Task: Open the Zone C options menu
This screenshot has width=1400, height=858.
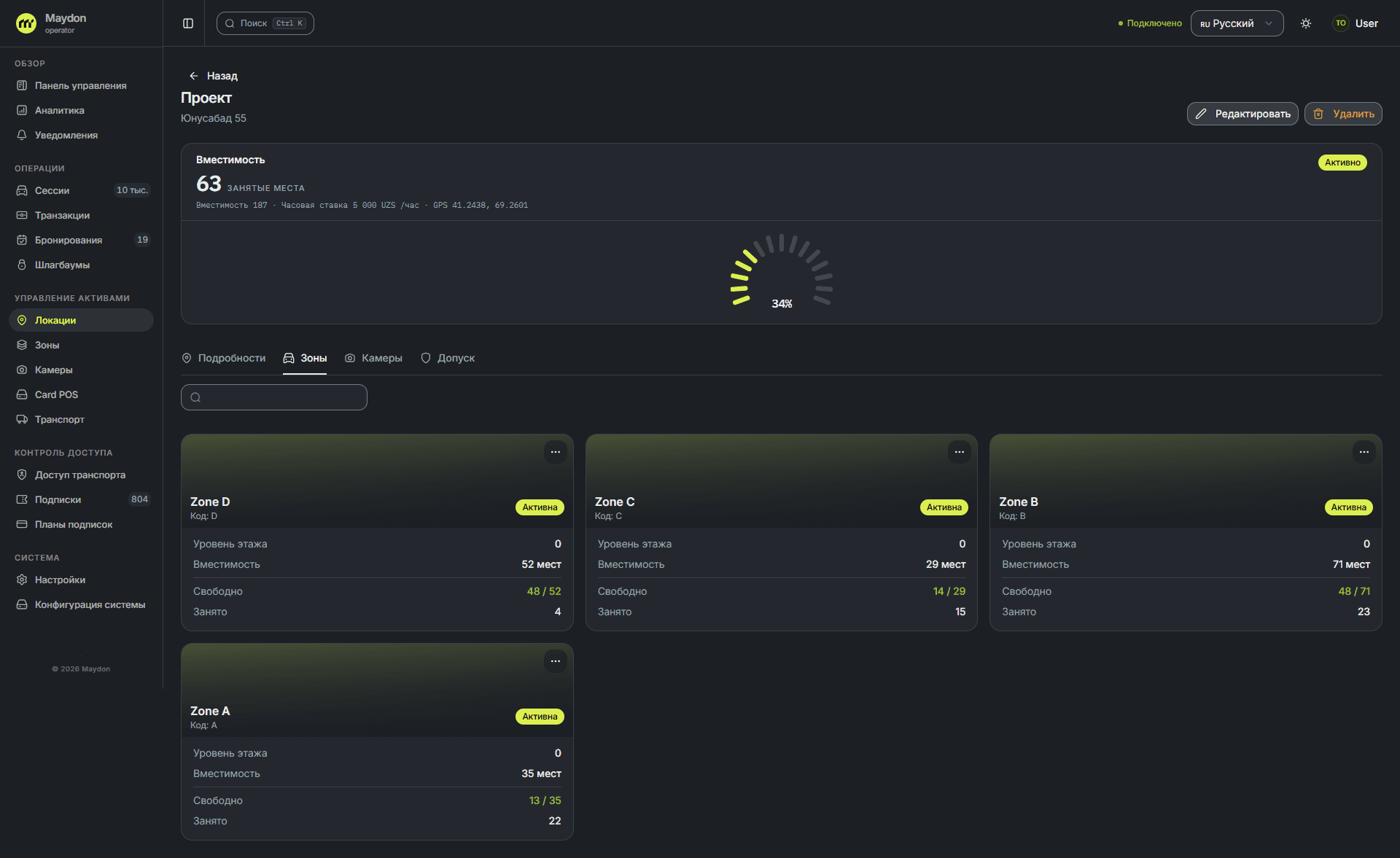Action: (x=960, y=452)
